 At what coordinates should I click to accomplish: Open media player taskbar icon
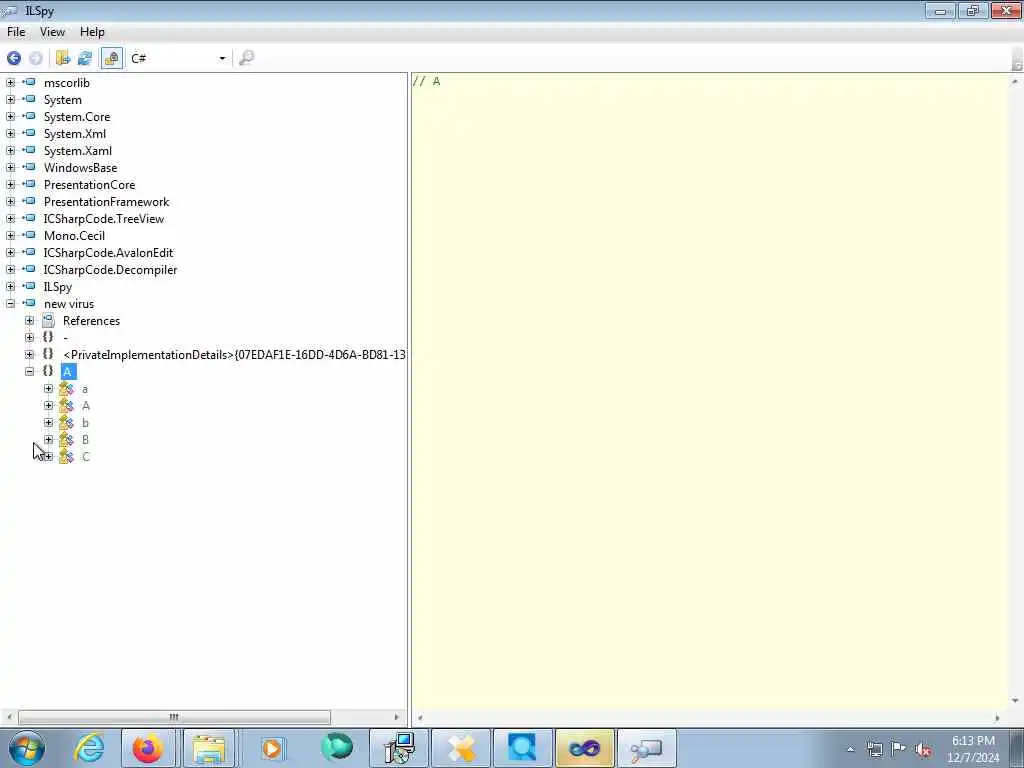coord(272,748)
